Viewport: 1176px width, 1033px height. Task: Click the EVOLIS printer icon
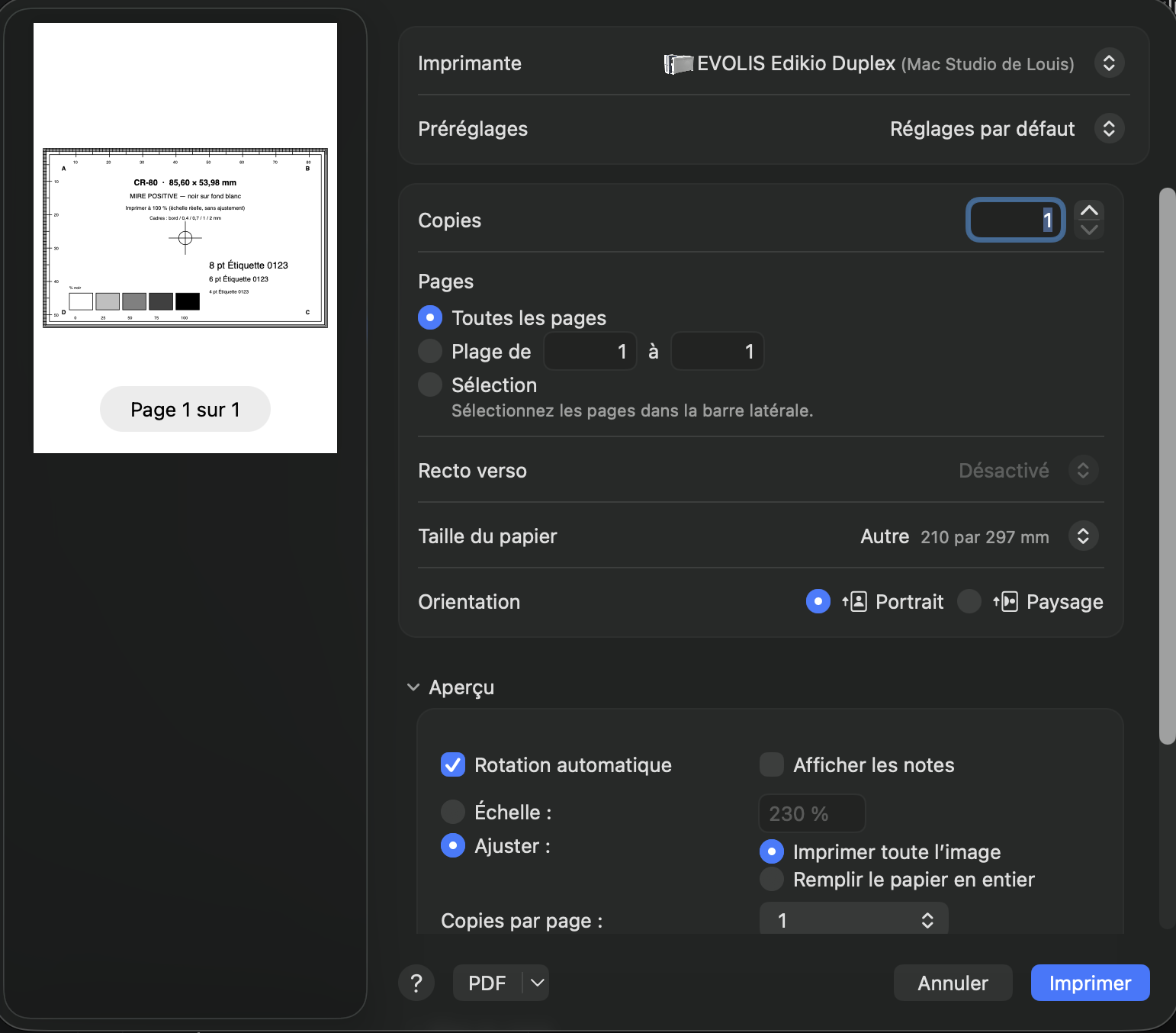(x=678, y=64)
